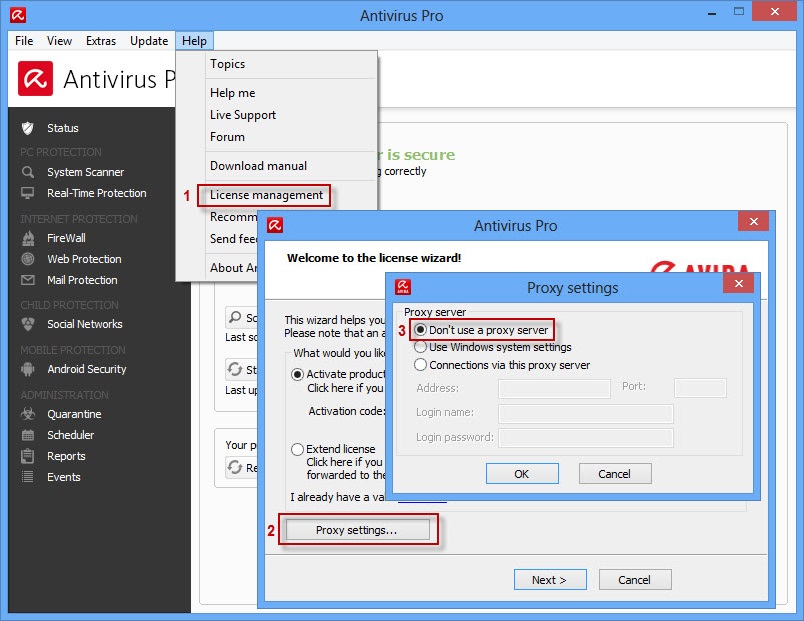The image size is (804, 621).
Task: Open Social Networks in the sidebar
Action: point(85,324)
